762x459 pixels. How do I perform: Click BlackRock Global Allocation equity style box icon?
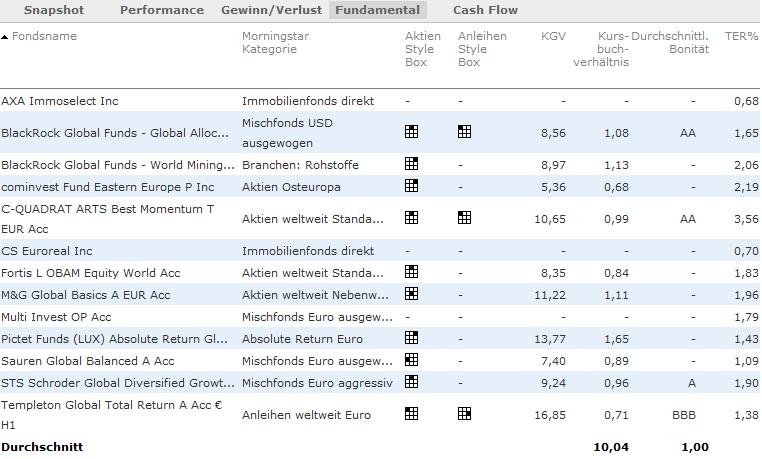coord(411,132)
